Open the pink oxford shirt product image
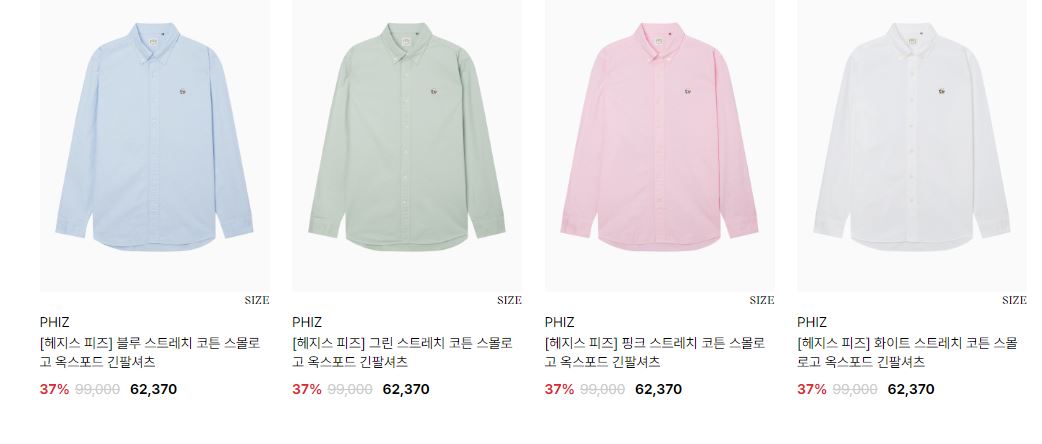This screenshot has width=1042, height=444. (x=659, y=146)
